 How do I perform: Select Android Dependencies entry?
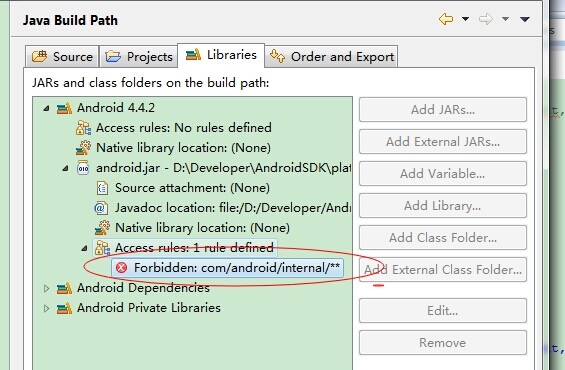[143, 288]
